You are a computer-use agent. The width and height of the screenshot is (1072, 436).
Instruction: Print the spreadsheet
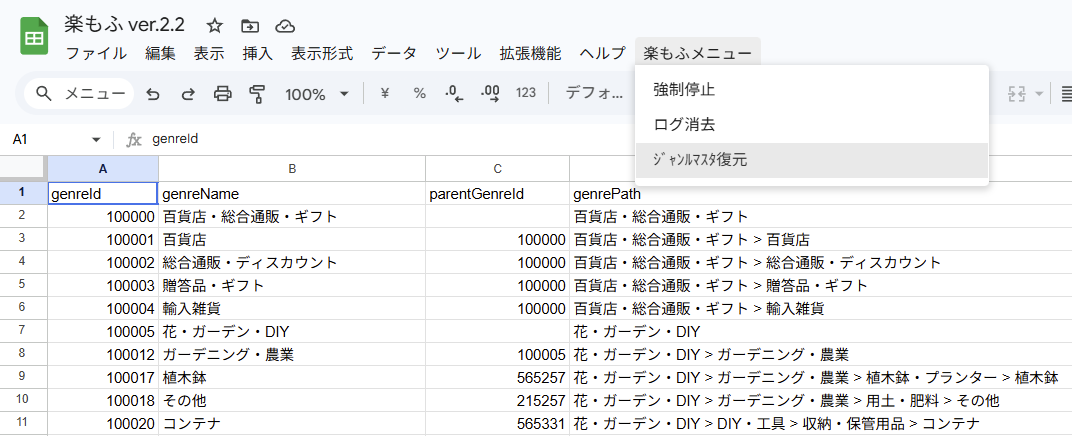point(223,94)
